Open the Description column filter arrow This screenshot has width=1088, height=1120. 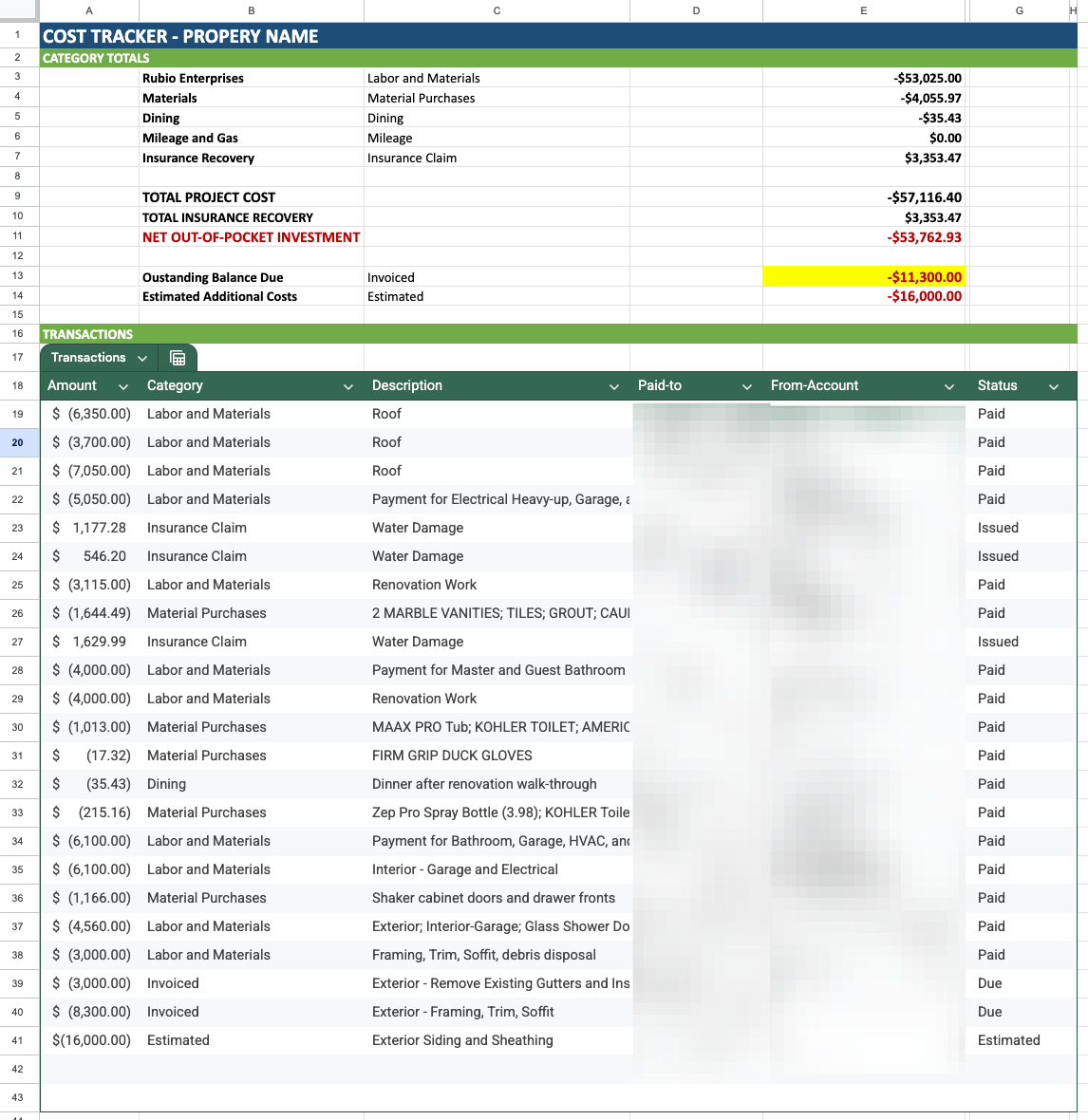pyautogui.click(x=613, y=386)
